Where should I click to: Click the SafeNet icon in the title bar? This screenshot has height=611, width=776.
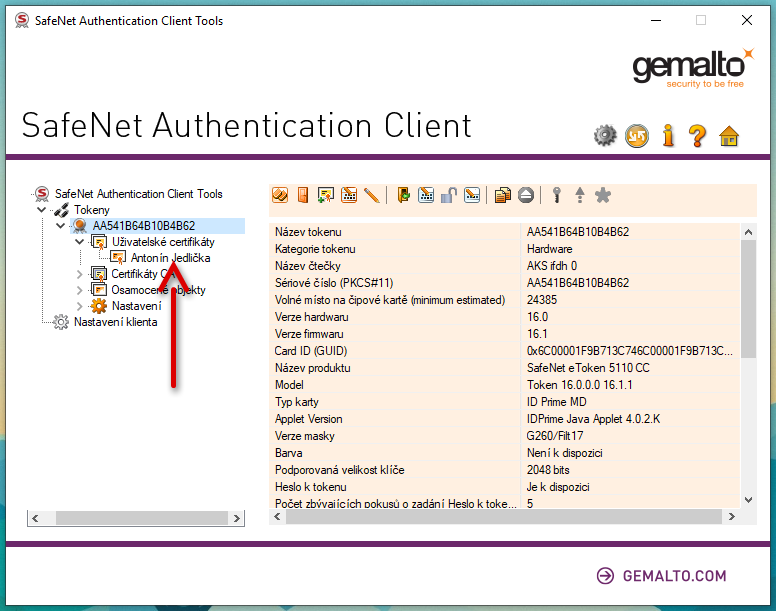[x=21, y=21]
